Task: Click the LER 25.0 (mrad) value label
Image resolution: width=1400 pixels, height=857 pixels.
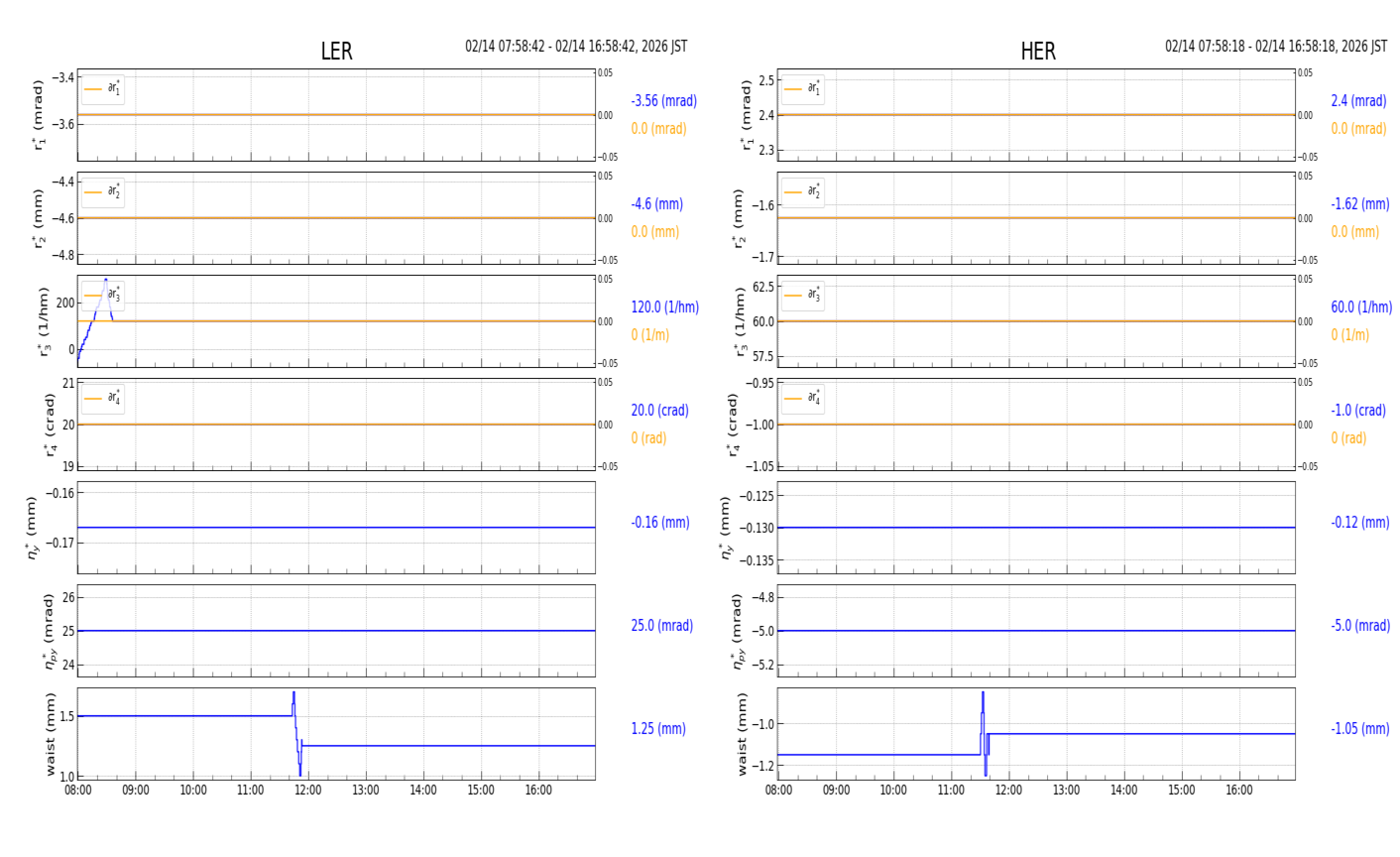Action: 661,626
